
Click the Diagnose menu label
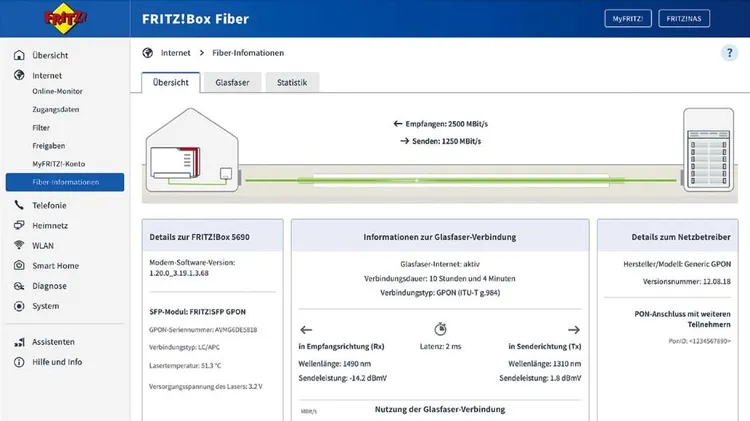pyautogui.click(x=49, y=286)
